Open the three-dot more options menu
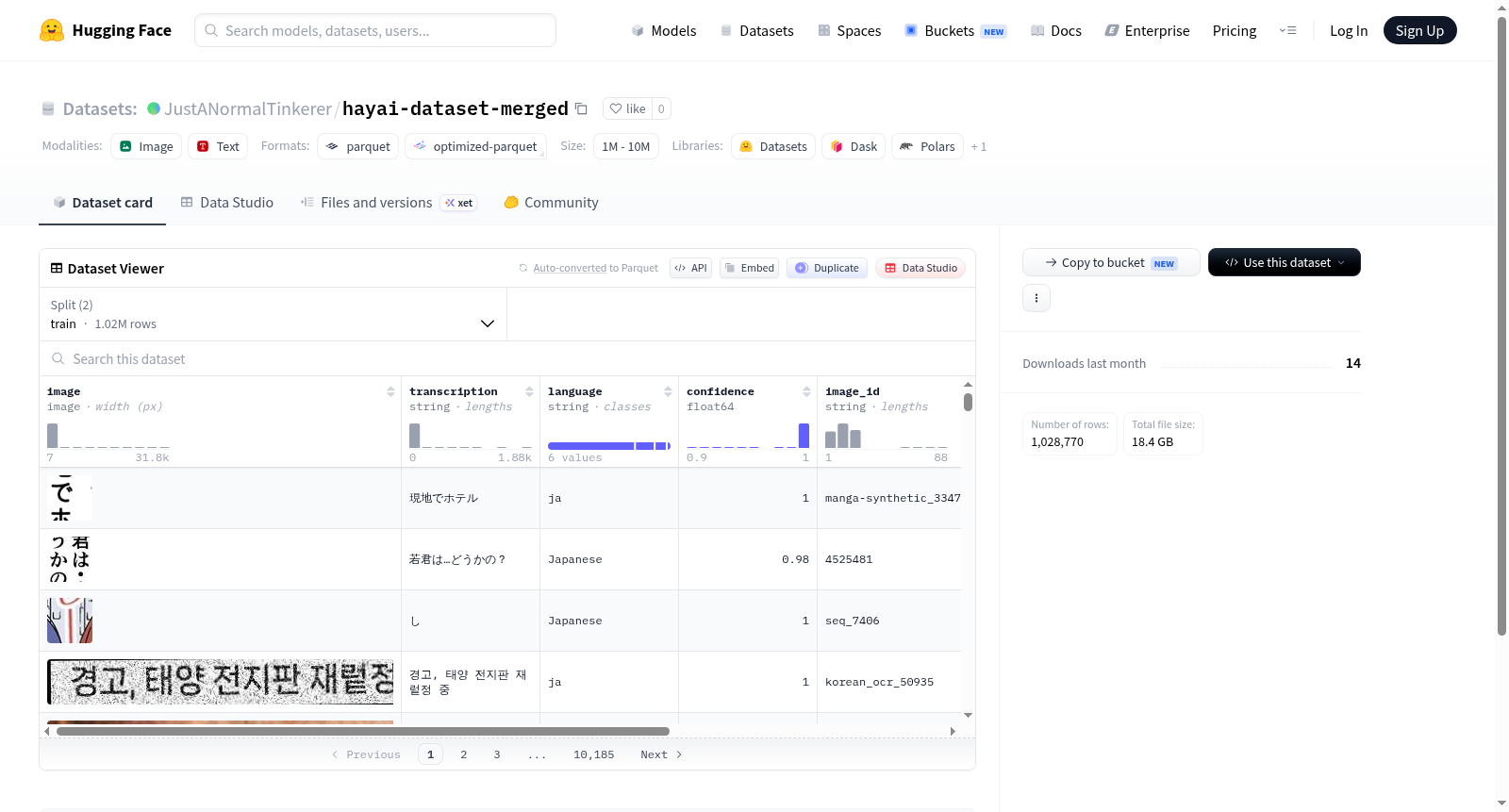Screen dimensions: 1509x812 (x=1036, y=298)
